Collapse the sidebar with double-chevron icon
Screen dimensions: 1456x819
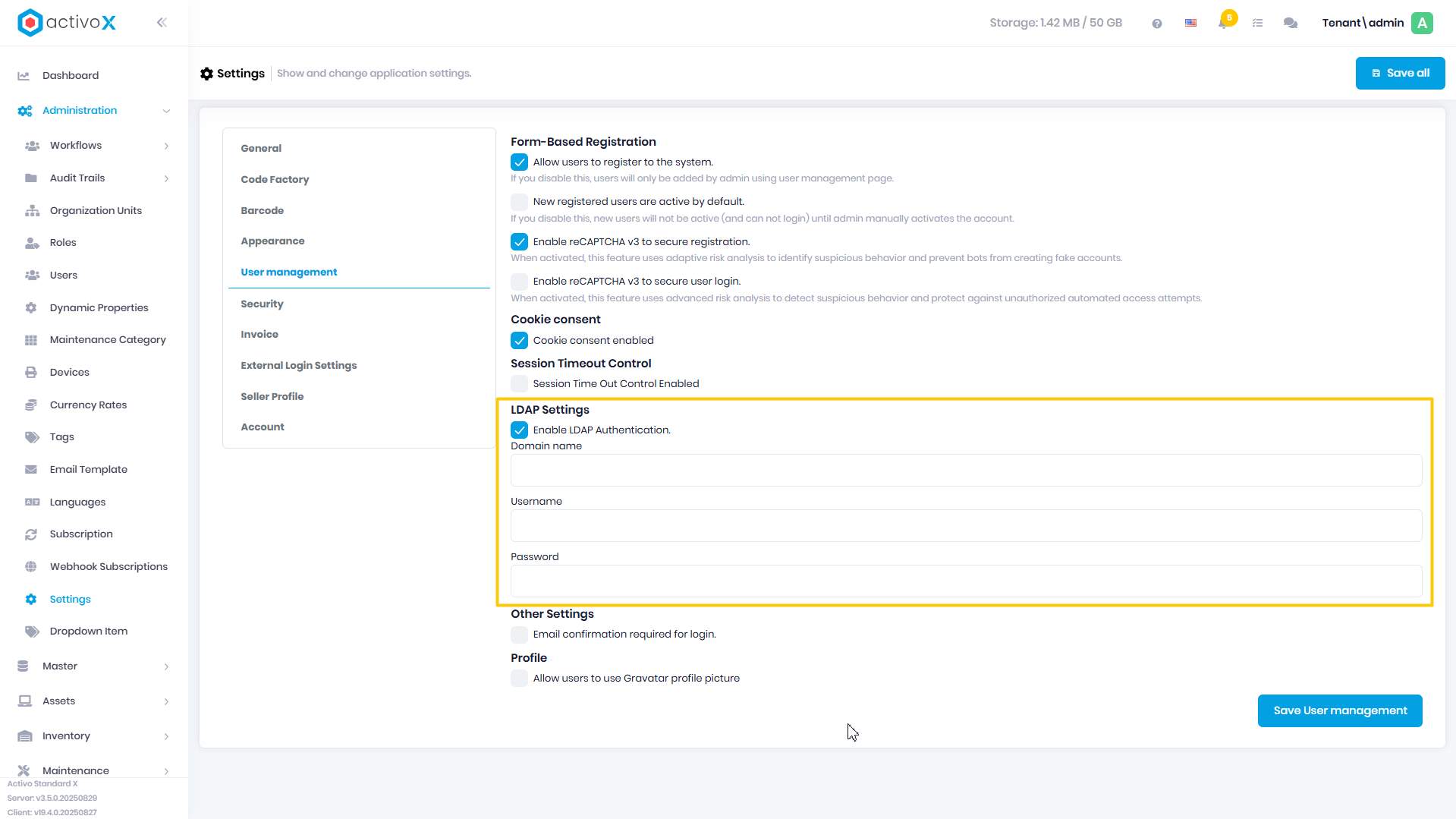(162, 23)
